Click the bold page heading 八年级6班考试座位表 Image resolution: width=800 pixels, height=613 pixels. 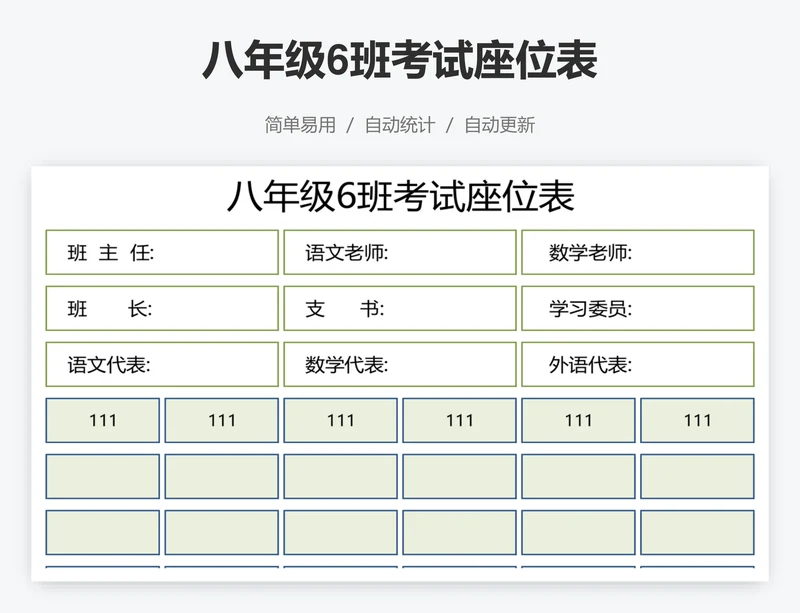[x=400, y=60]
